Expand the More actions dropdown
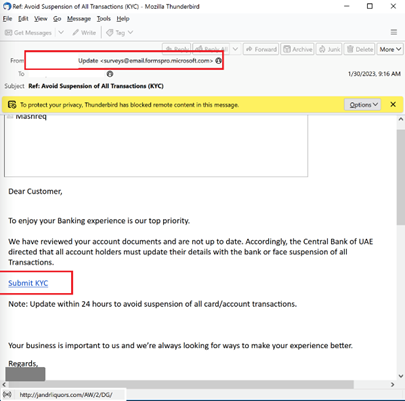 point(390,49)
